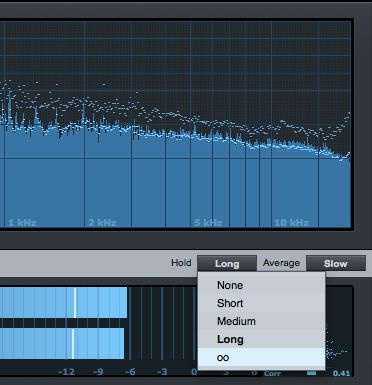Viewport: 372px width, 385px height.
Task: Click the 5 kHz frequency label
Action: 208,223
